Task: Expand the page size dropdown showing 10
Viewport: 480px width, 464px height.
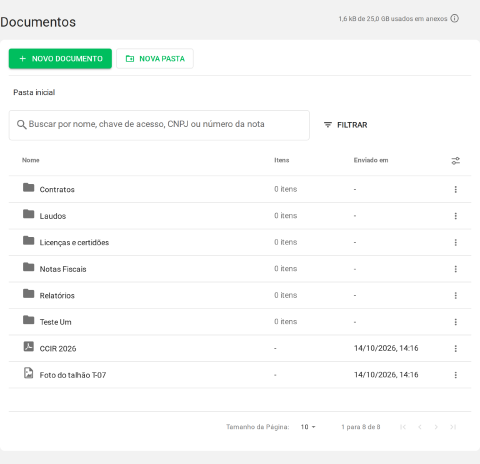Action: click(x=308, y=427)
